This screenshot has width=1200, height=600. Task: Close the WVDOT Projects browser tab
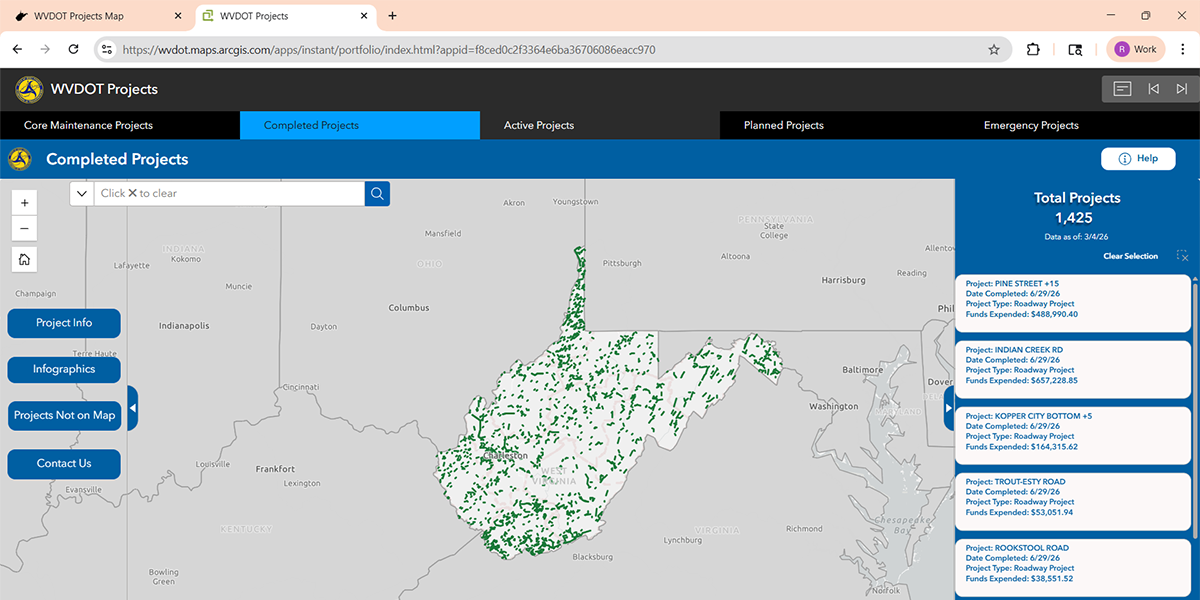pyautogui.click(x=366, y=16)
